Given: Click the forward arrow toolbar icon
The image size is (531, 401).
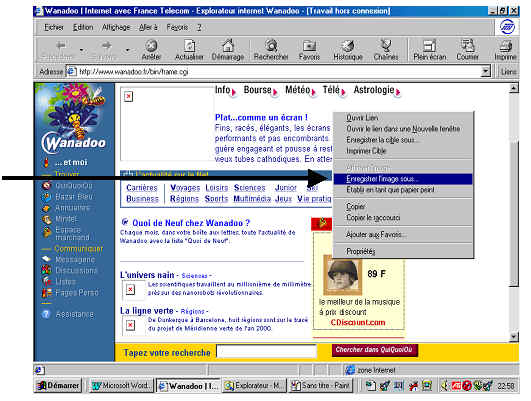Looking at the screenshot, I should pyautogui.click(x=107, y=45).
